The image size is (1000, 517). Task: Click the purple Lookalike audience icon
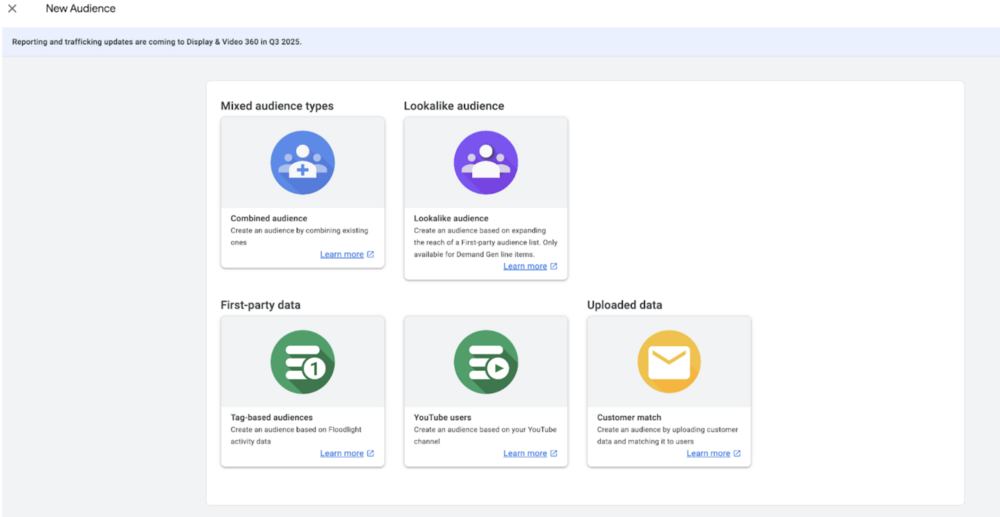(486, 163)
